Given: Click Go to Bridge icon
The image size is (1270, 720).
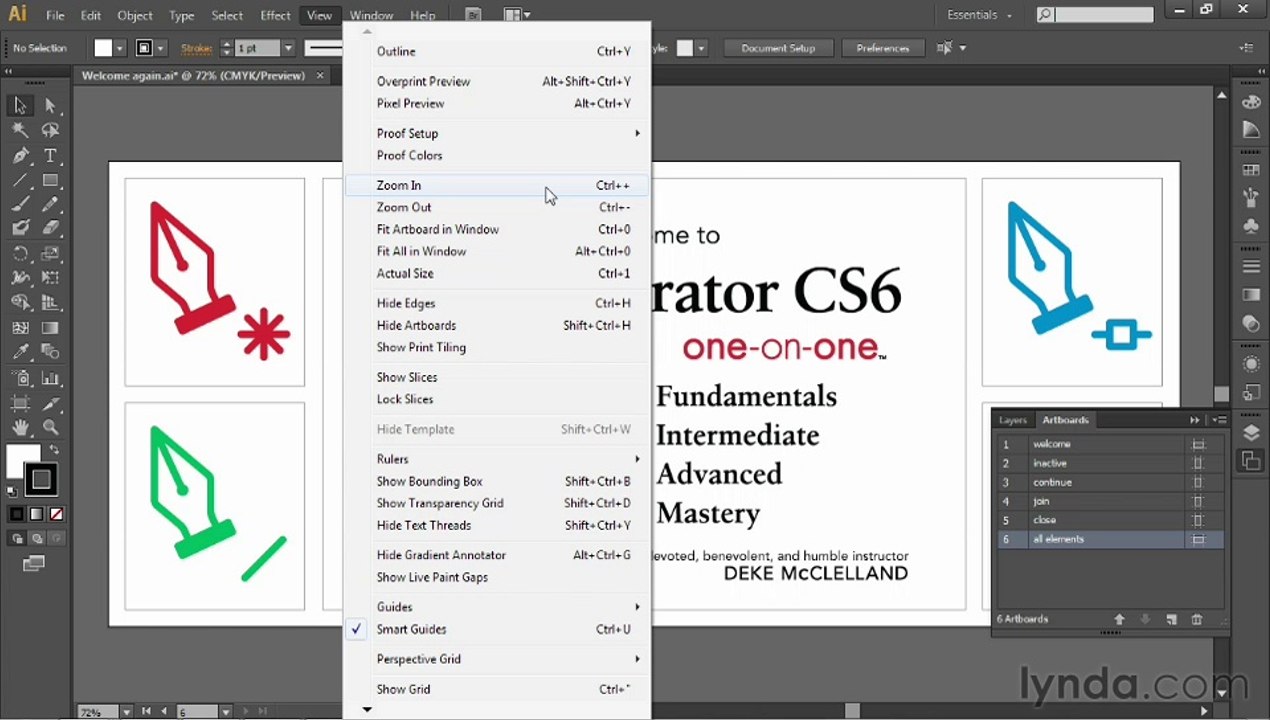Looking at the screenshot, I should (x=474, y=15).
